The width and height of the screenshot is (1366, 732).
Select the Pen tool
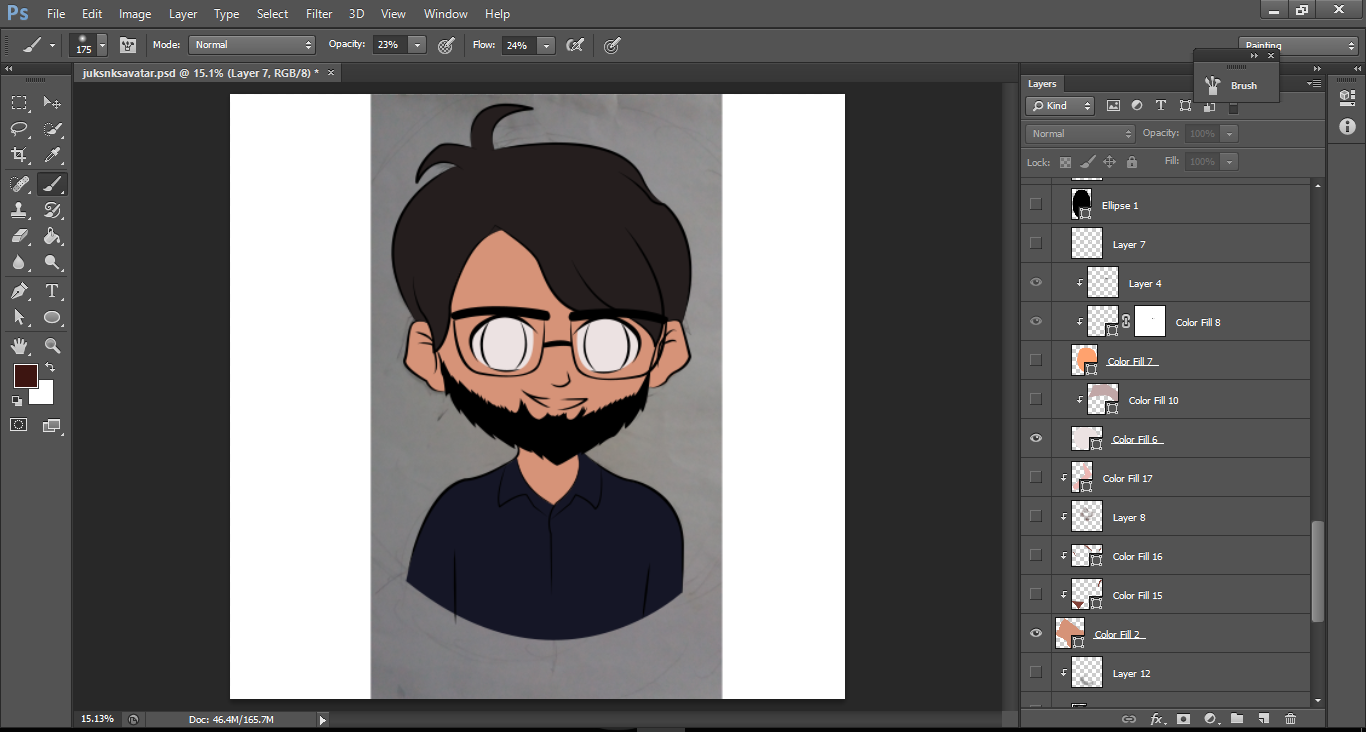click(x=19, y=291)
